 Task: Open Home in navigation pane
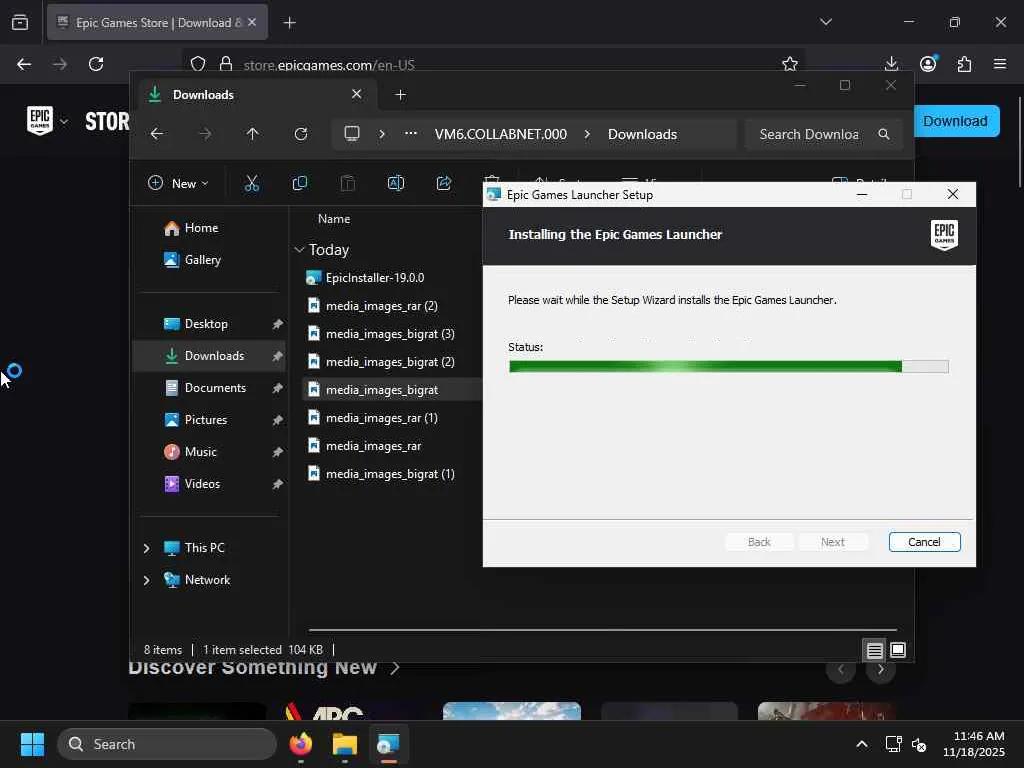coord(201,228)
